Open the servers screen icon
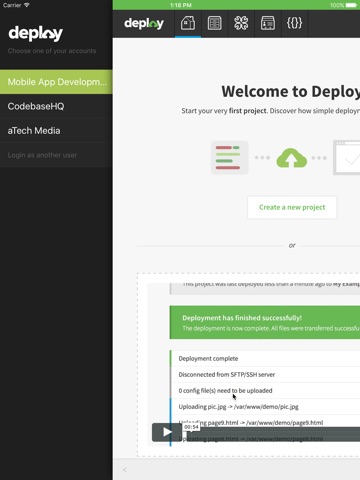 [268, 23]
